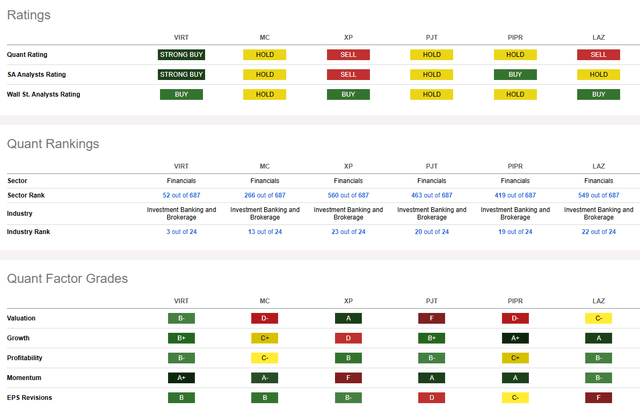Image resolution: width=640 pixels, height=416 pixels.
Task: Click VIRT column header in Ratings table
Action: pyautogui.click(x=181, y=38)
